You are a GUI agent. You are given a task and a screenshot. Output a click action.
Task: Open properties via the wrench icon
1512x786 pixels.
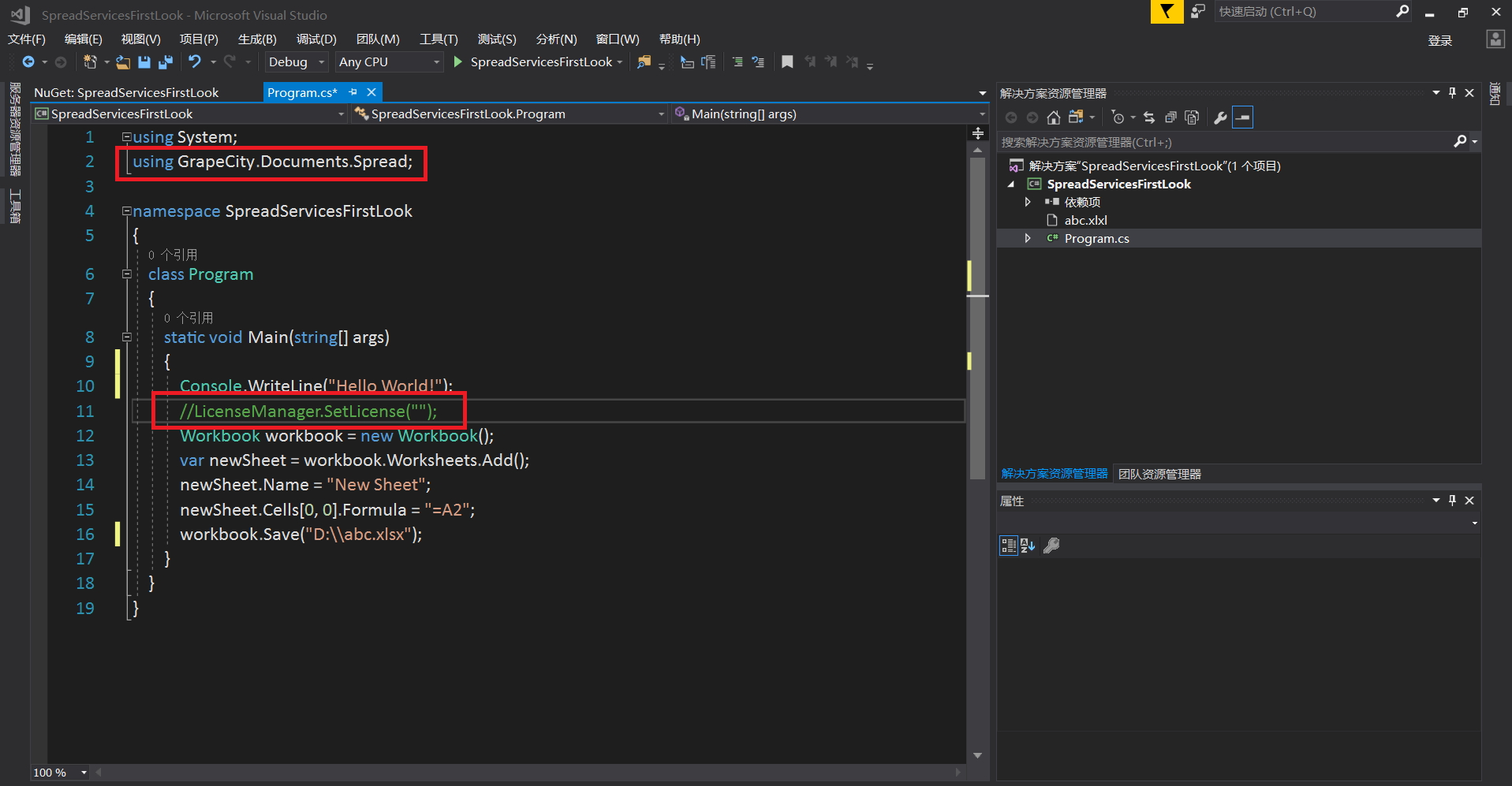click(x=1219, y=117)
